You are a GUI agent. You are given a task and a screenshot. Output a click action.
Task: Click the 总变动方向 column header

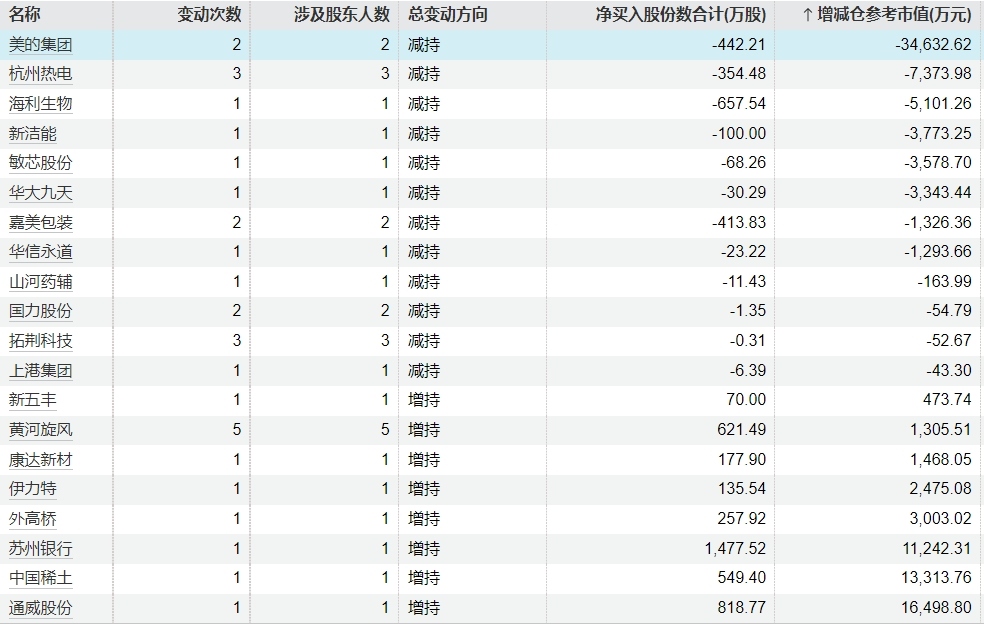pyautogui.click(x=448, y=15)
